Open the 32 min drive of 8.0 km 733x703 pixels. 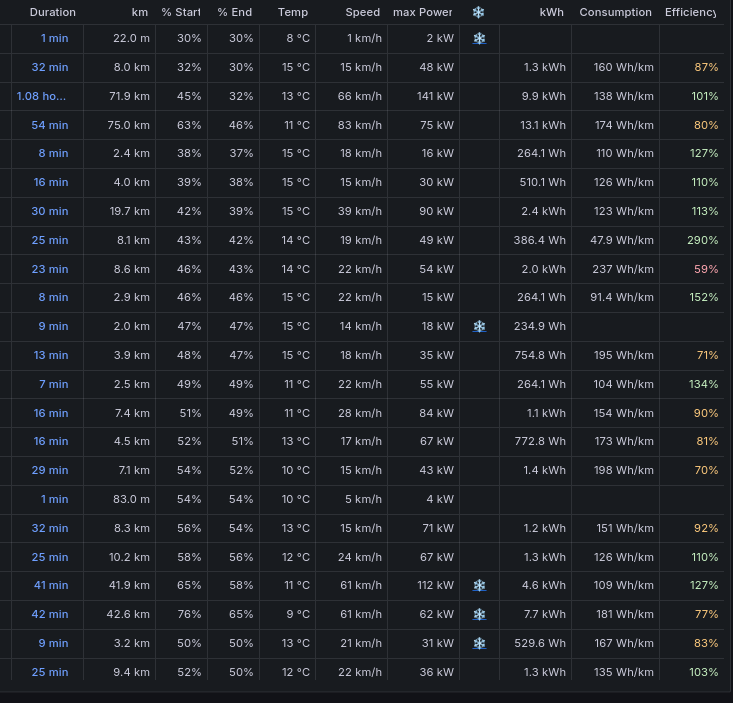pos(50,67)
